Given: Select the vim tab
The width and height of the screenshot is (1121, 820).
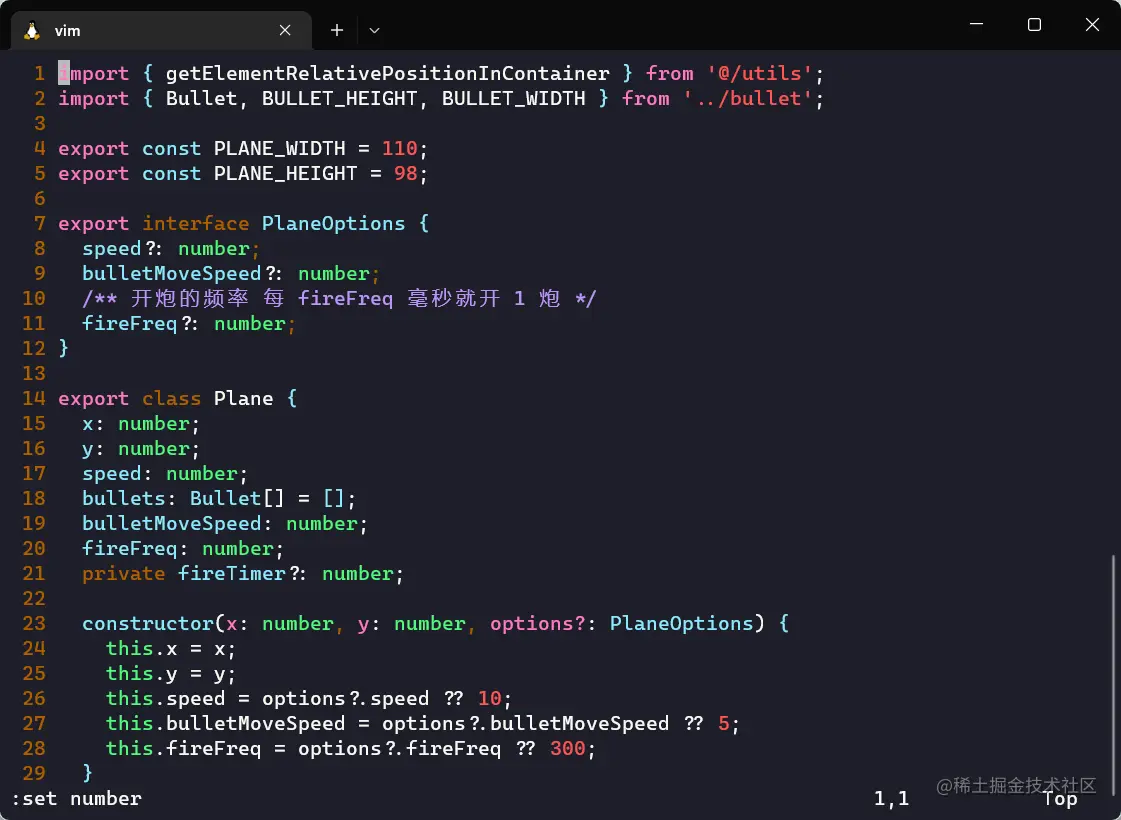Looking at the screenshot, I should point(161,30).
